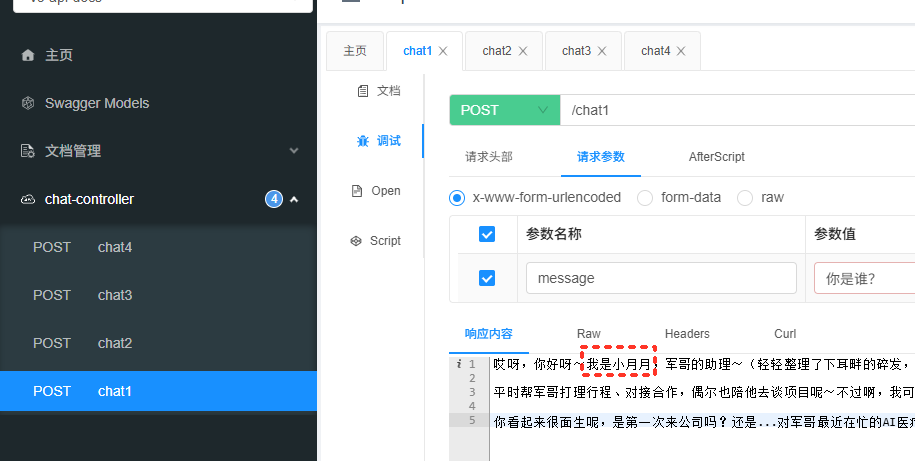Select the 调试 bug icon
This screenshot has height=461, width=915.
point(363,141)
